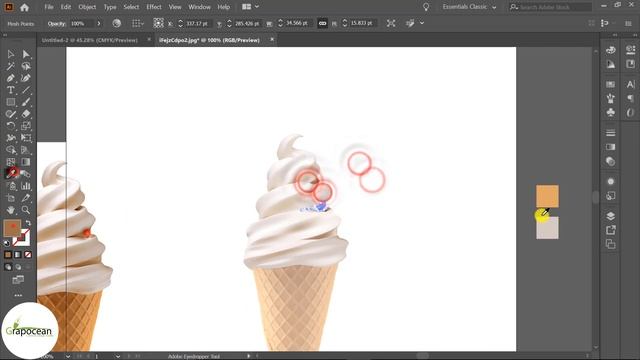
Task: Open Essentials Classic workspace dropdown
Action: (469, 7)
